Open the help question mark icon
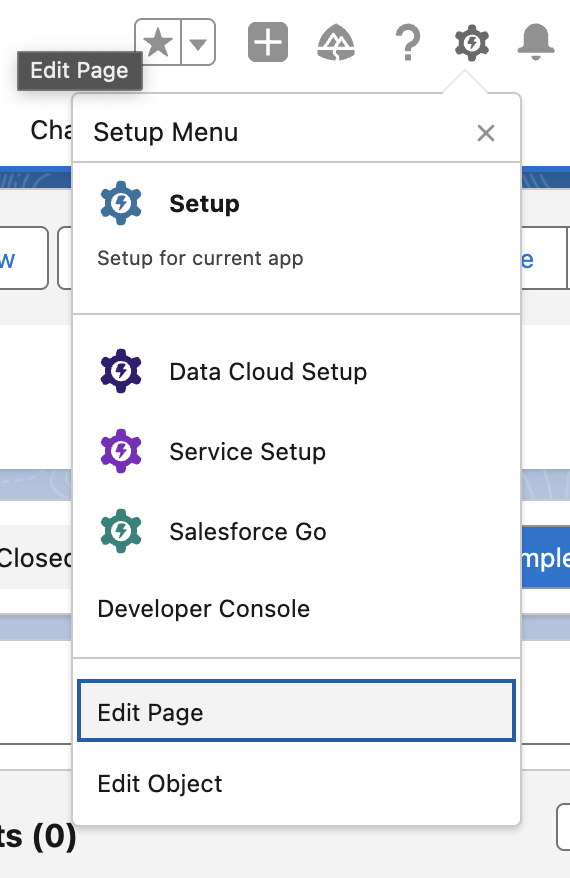This screenshot has height=878, width=570. click(x=408, y=43)
